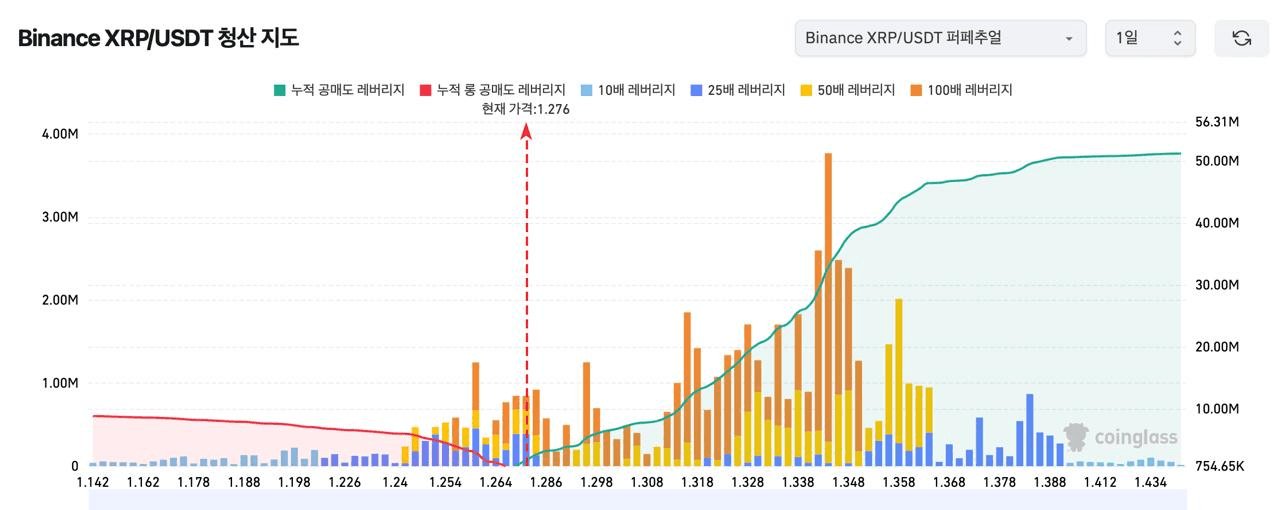Click the 1.358 price axis label
The height and width of the screenshot is (510, 1280).
[899, 482]
